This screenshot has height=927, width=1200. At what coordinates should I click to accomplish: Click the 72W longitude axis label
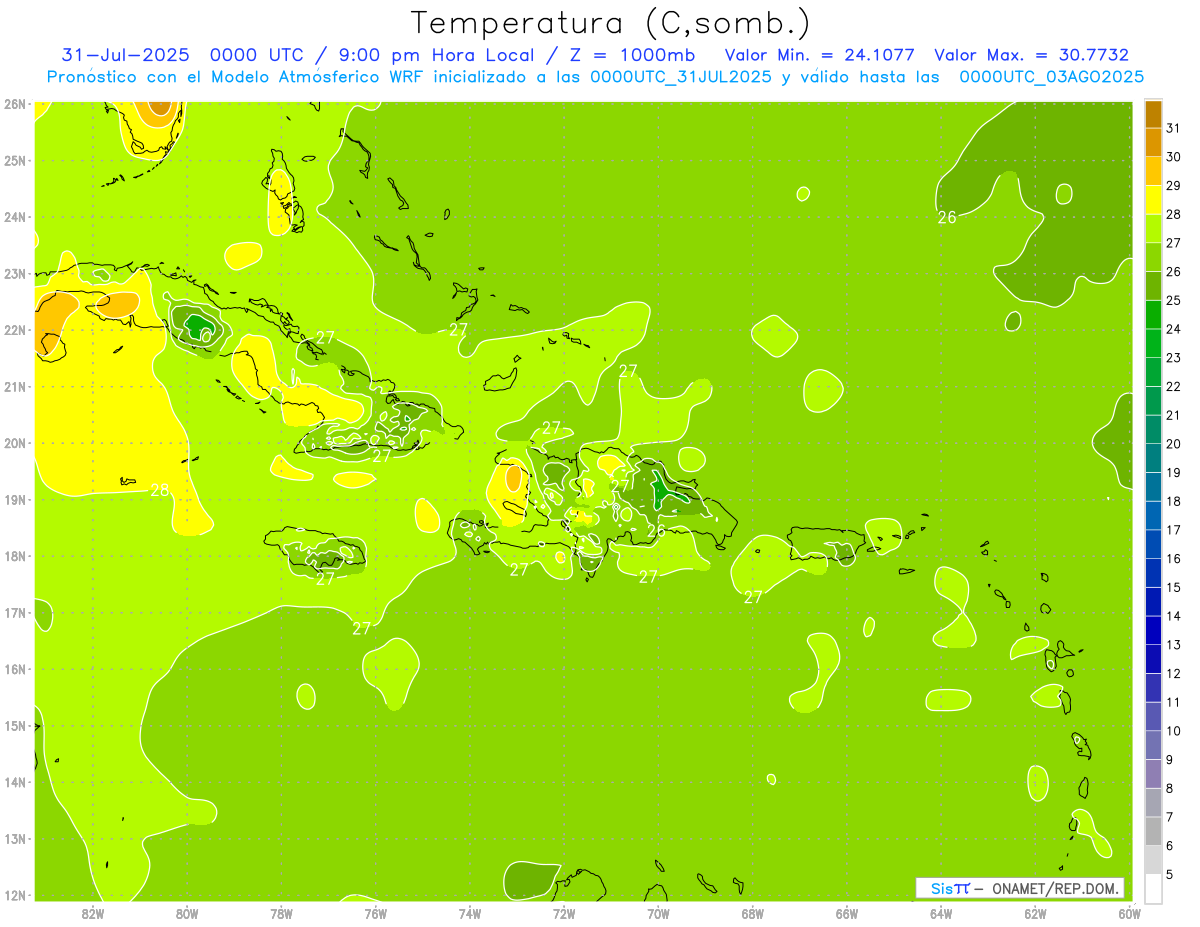tap(564, 914)
